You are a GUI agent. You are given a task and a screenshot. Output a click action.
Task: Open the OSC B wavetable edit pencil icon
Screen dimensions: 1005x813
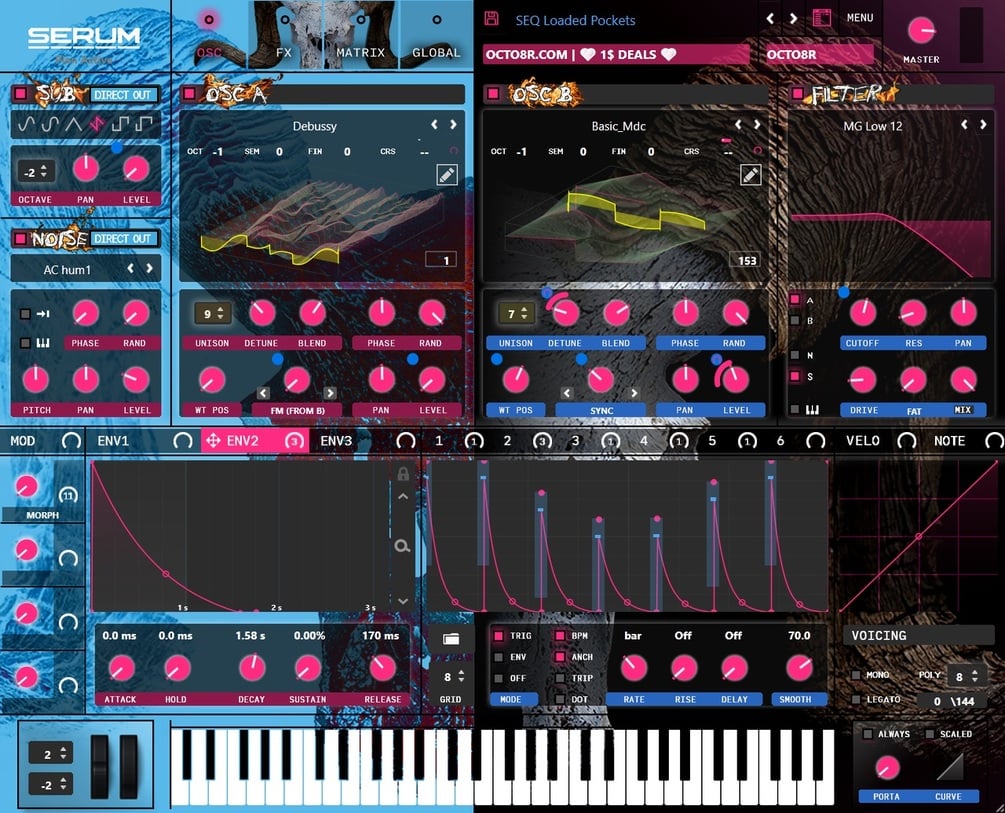click(x=751, y=174)
